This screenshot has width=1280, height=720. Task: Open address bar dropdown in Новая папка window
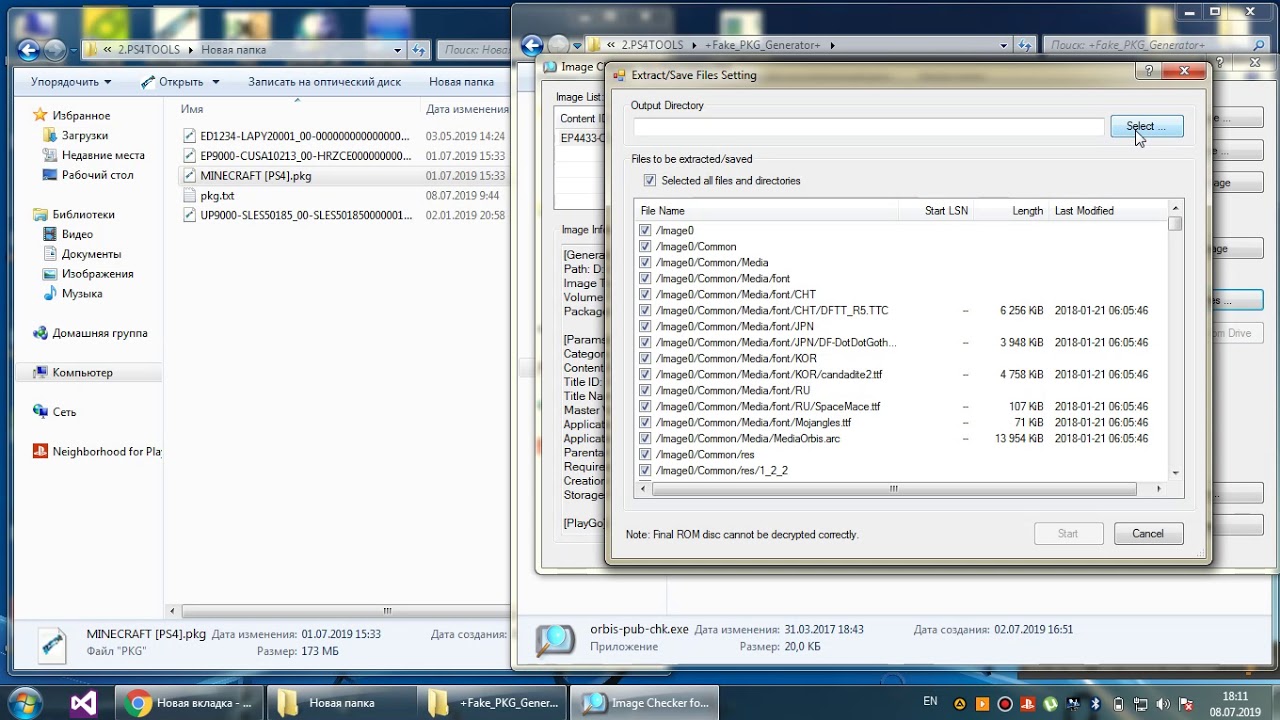click(397, 50)
